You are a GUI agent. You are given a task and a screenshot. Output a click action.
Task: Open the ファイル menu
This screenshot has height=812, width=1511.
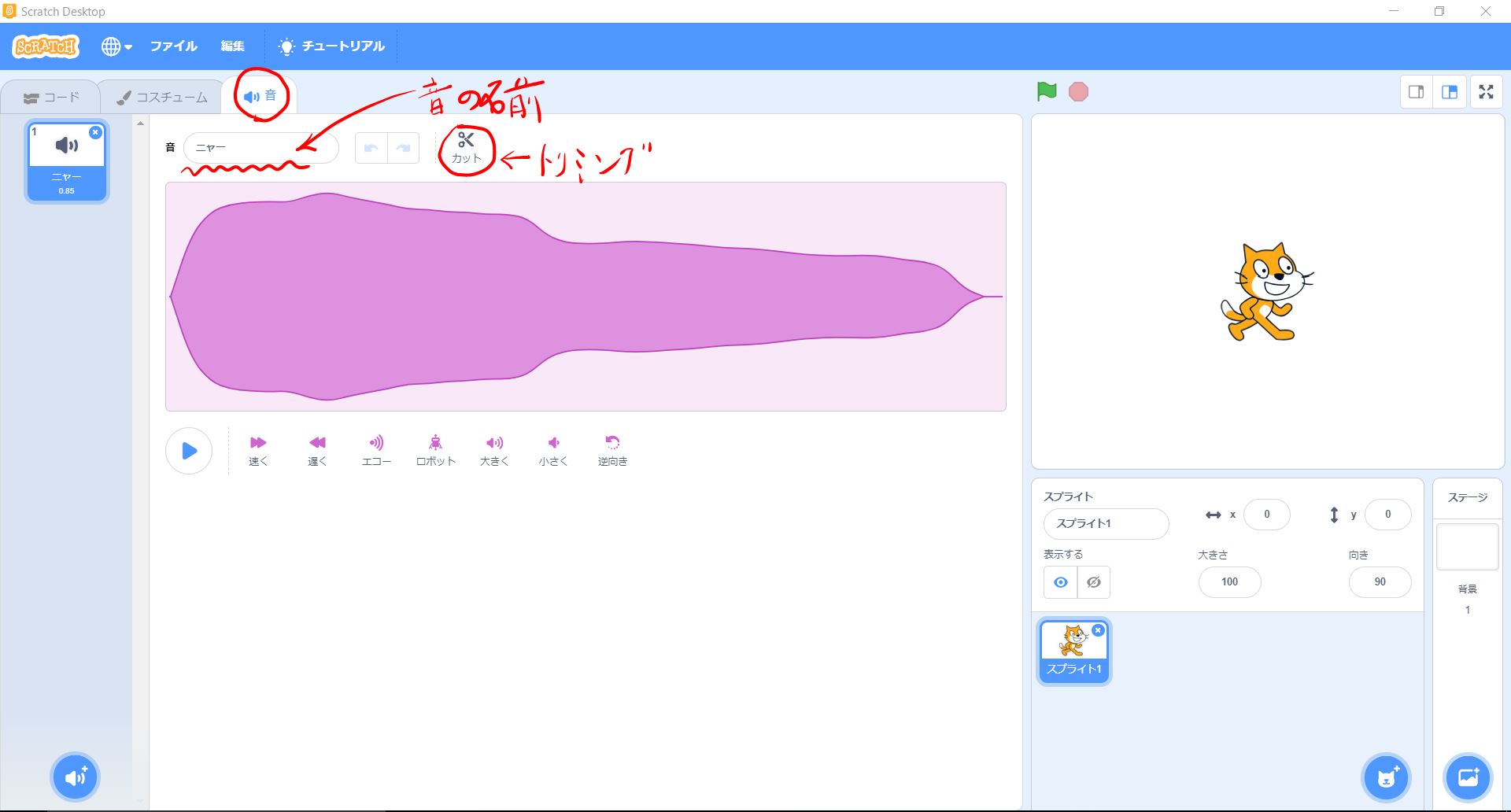(174, 46)
